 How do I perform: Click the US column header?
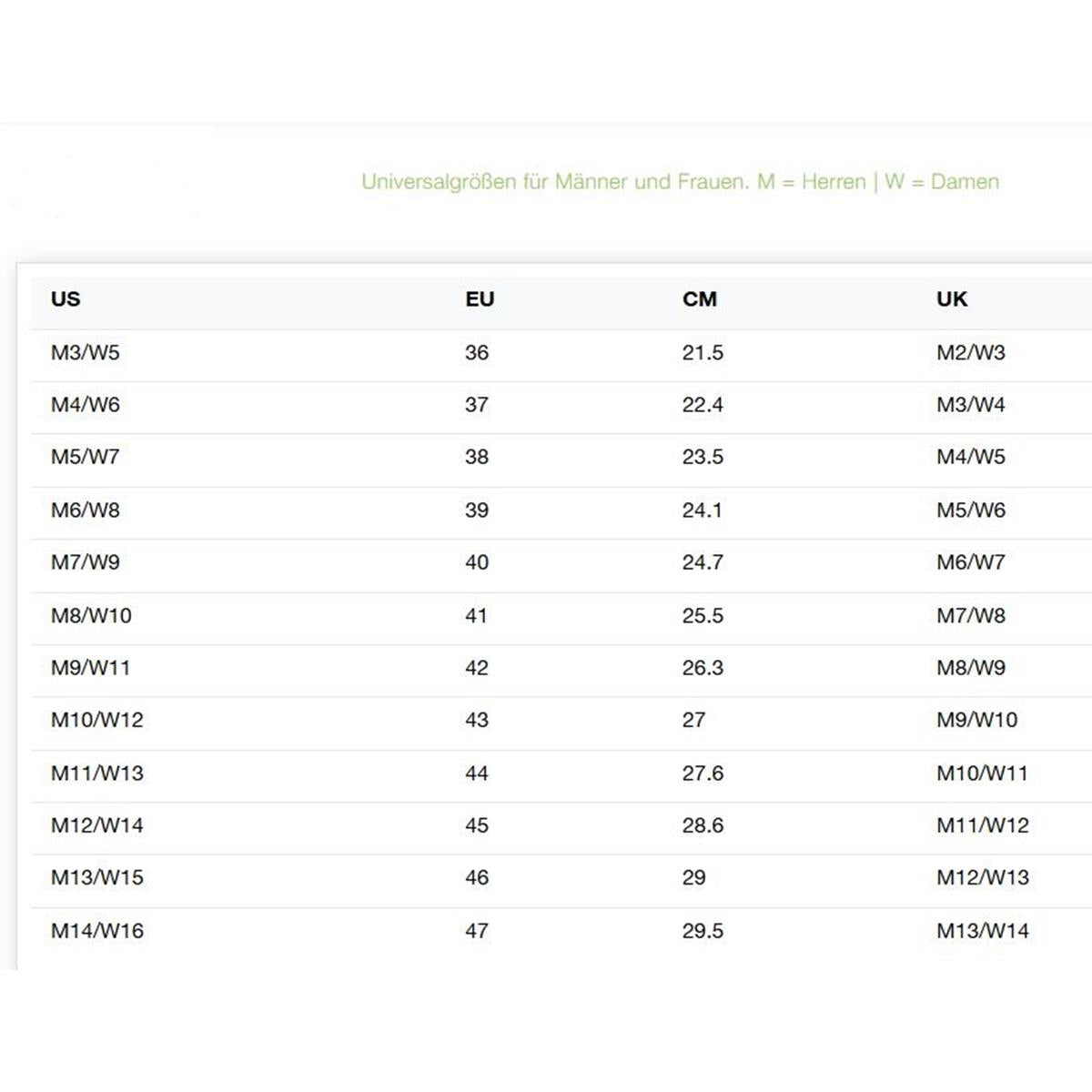tap(66, 299)
